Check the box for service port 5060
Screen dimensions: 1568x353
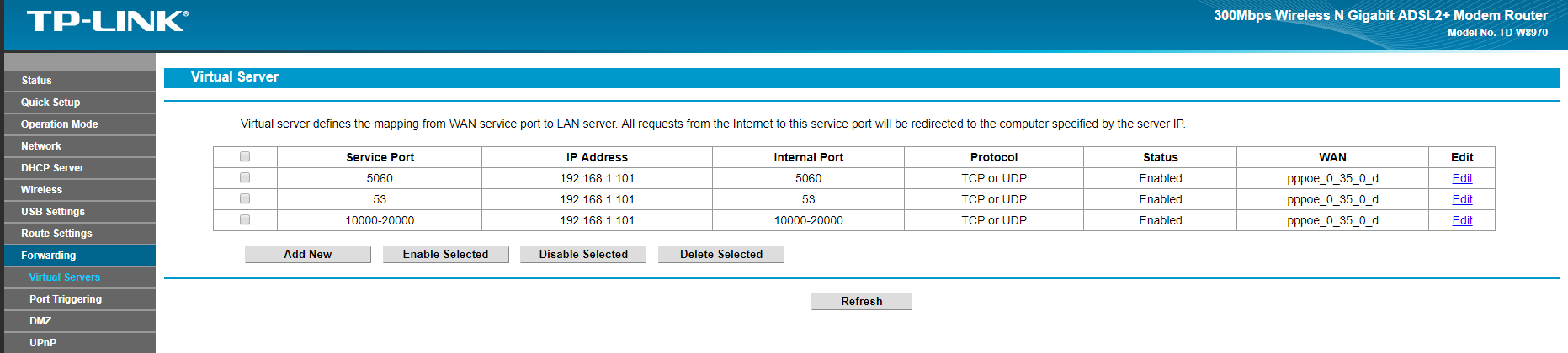245,177
